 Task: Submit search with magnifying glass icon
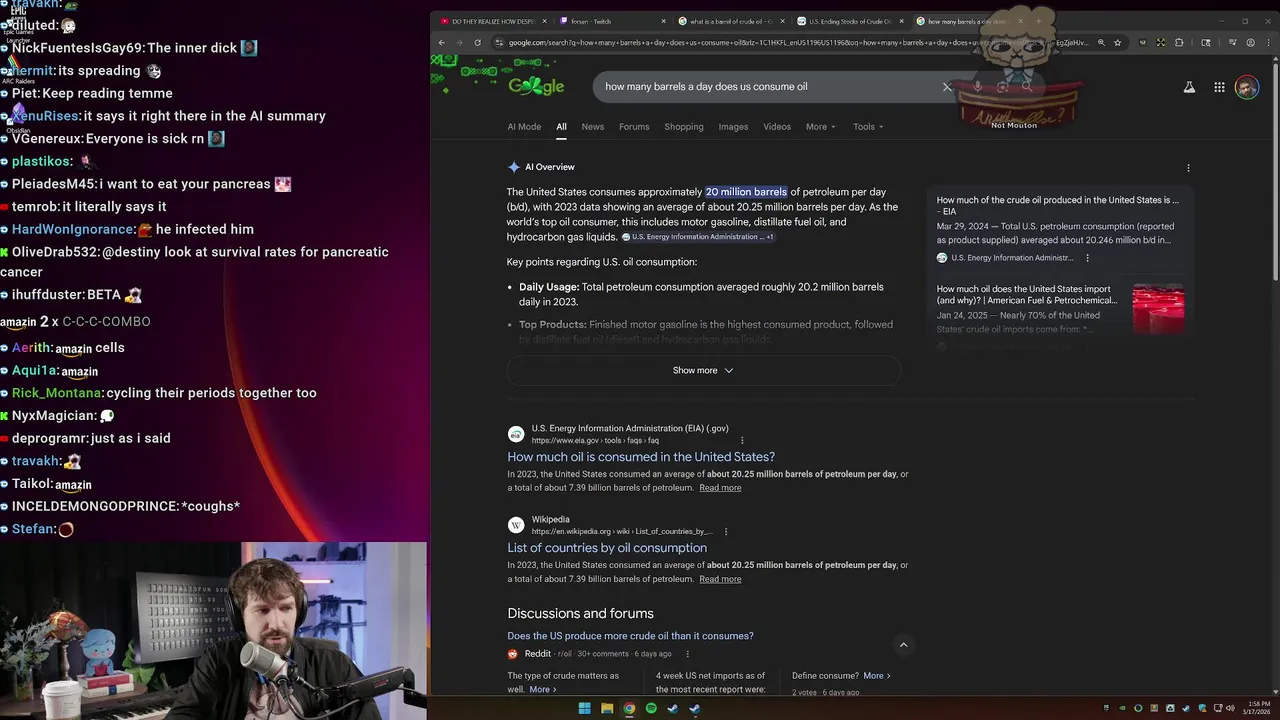point(1027,87)
